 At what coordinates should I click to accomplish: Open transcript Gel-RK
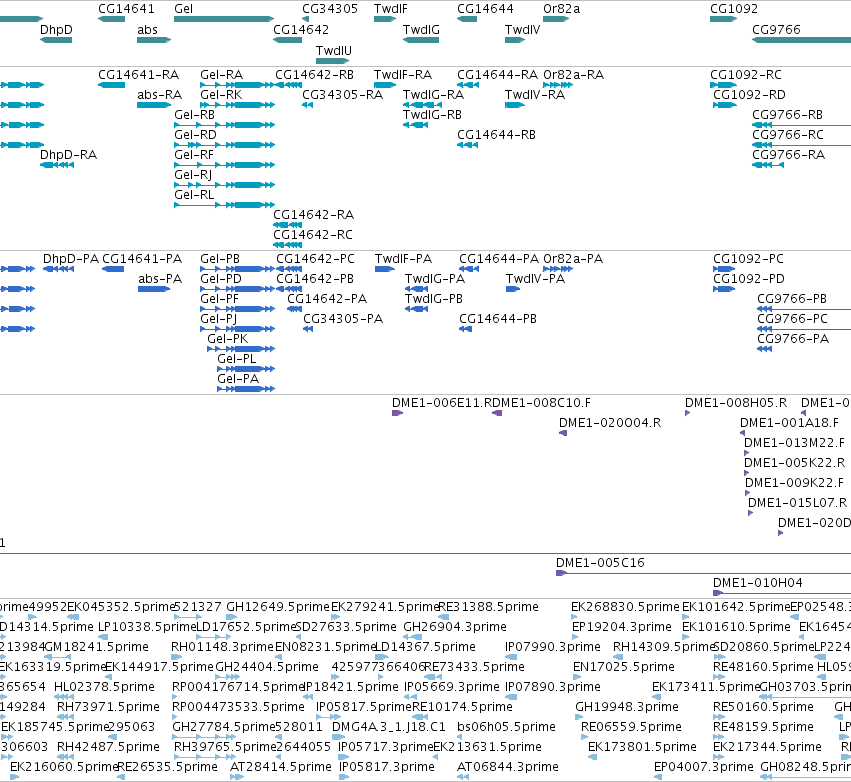221,94
